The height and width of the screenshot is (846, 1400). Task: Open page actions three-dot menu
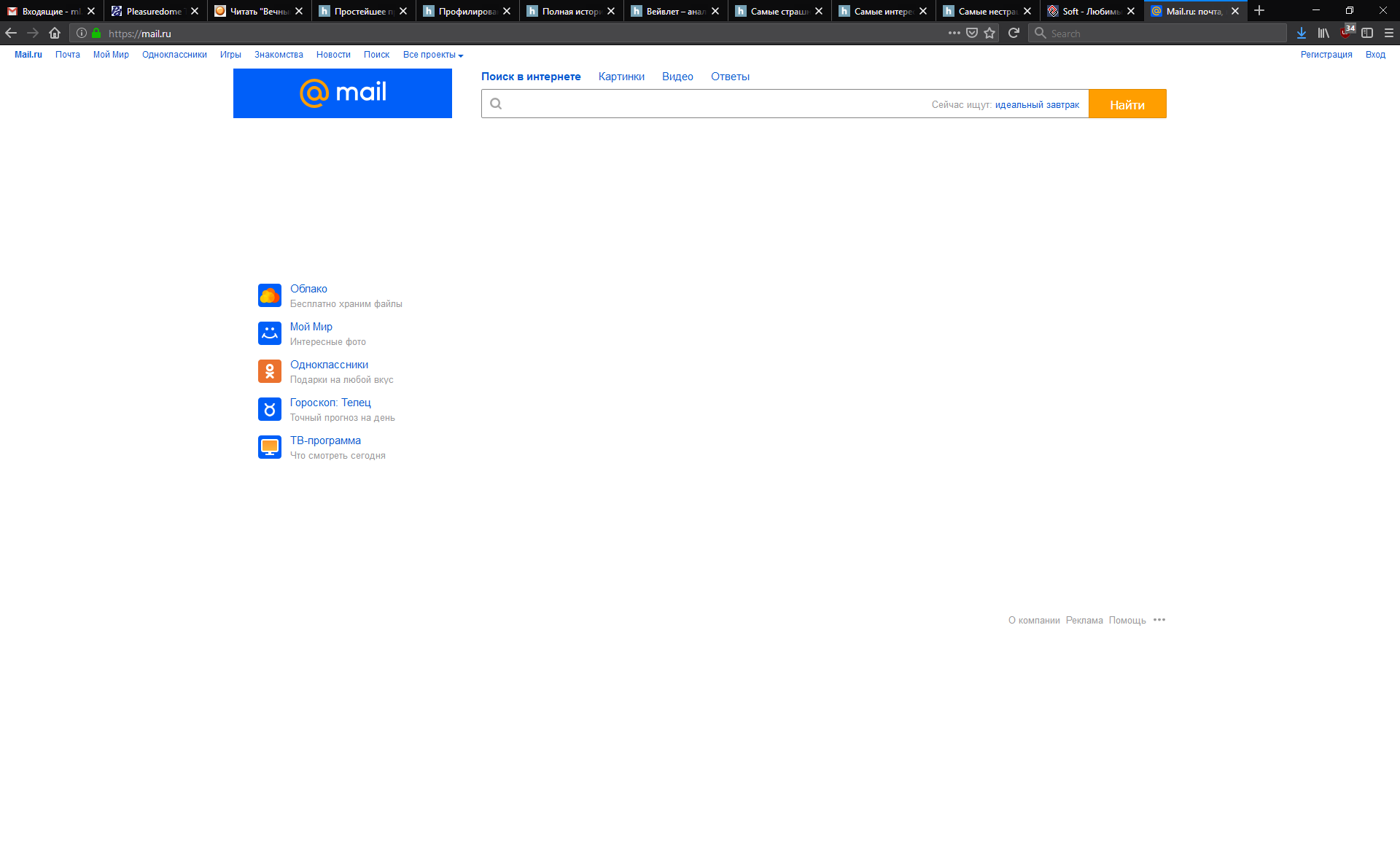coord(954,33)
